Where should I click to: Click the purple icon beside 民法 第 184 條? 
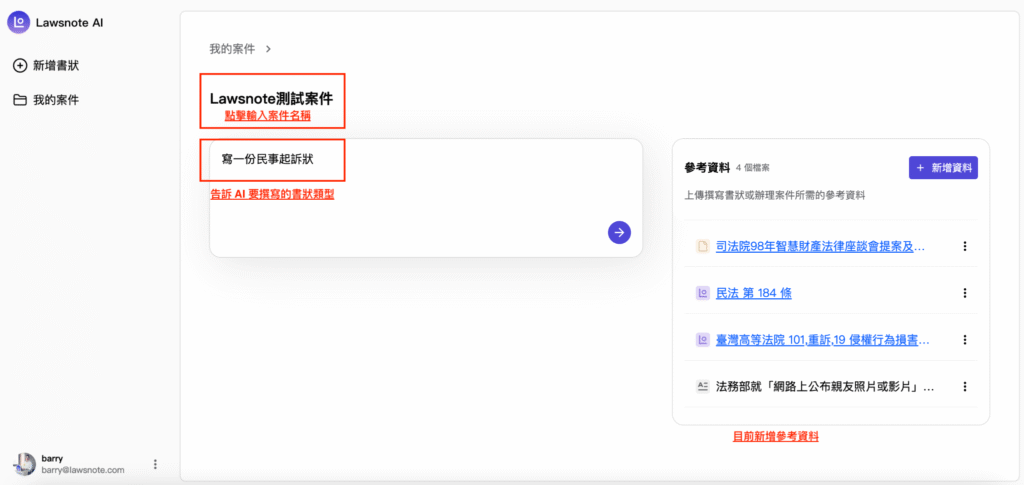(x=702, y=293)
